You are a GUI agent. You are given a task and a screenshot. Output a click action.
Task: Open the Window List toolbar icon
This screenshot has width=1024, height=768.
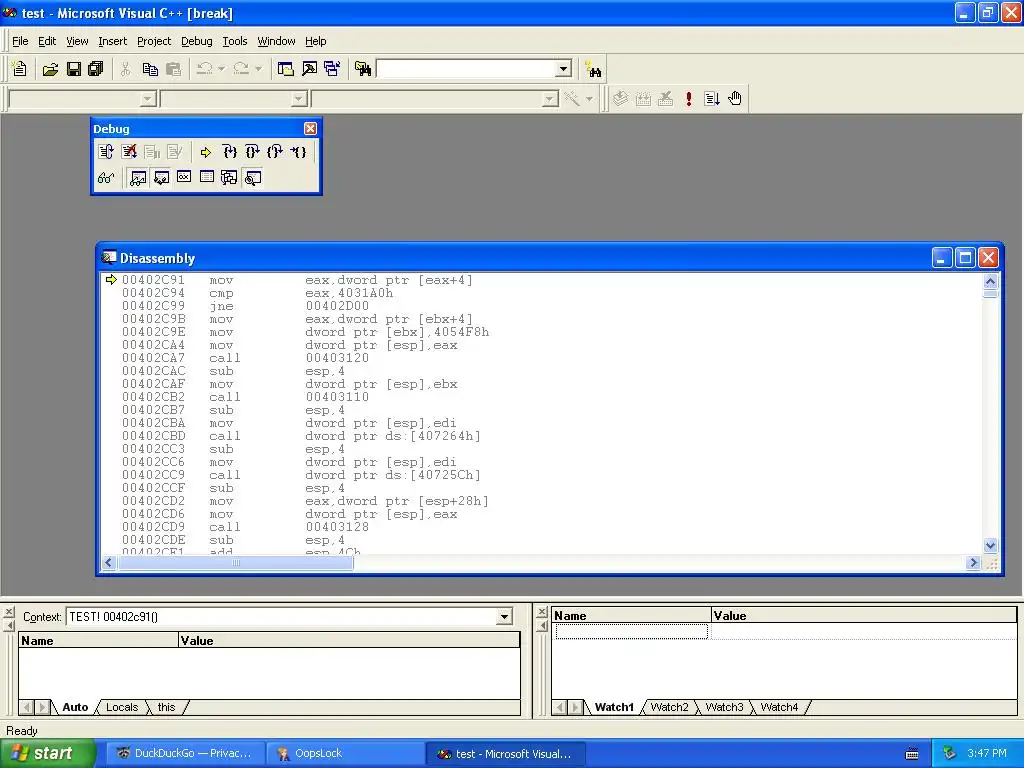(x=332, y=69)
